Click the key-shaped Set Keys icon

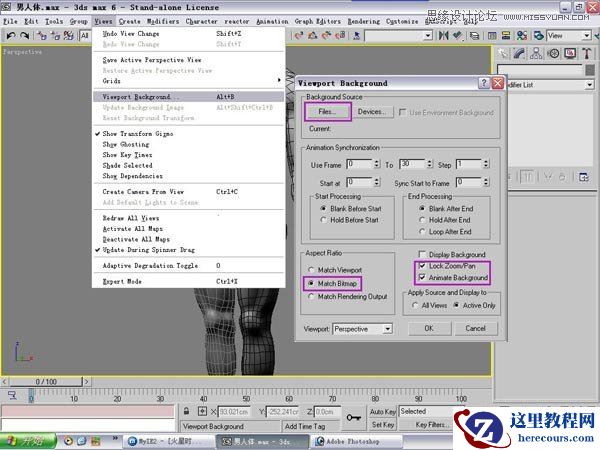pyautogui.click(x=353, y=416)
